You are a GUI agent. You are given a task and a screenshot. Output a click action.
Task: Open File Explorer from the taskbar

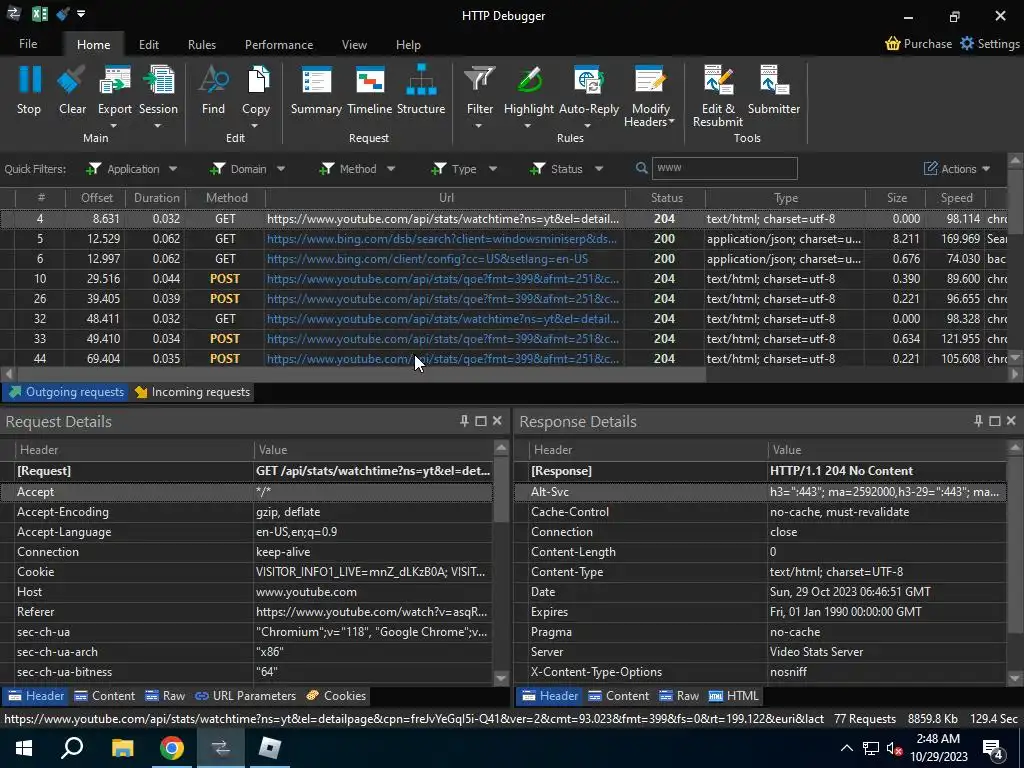122,748
